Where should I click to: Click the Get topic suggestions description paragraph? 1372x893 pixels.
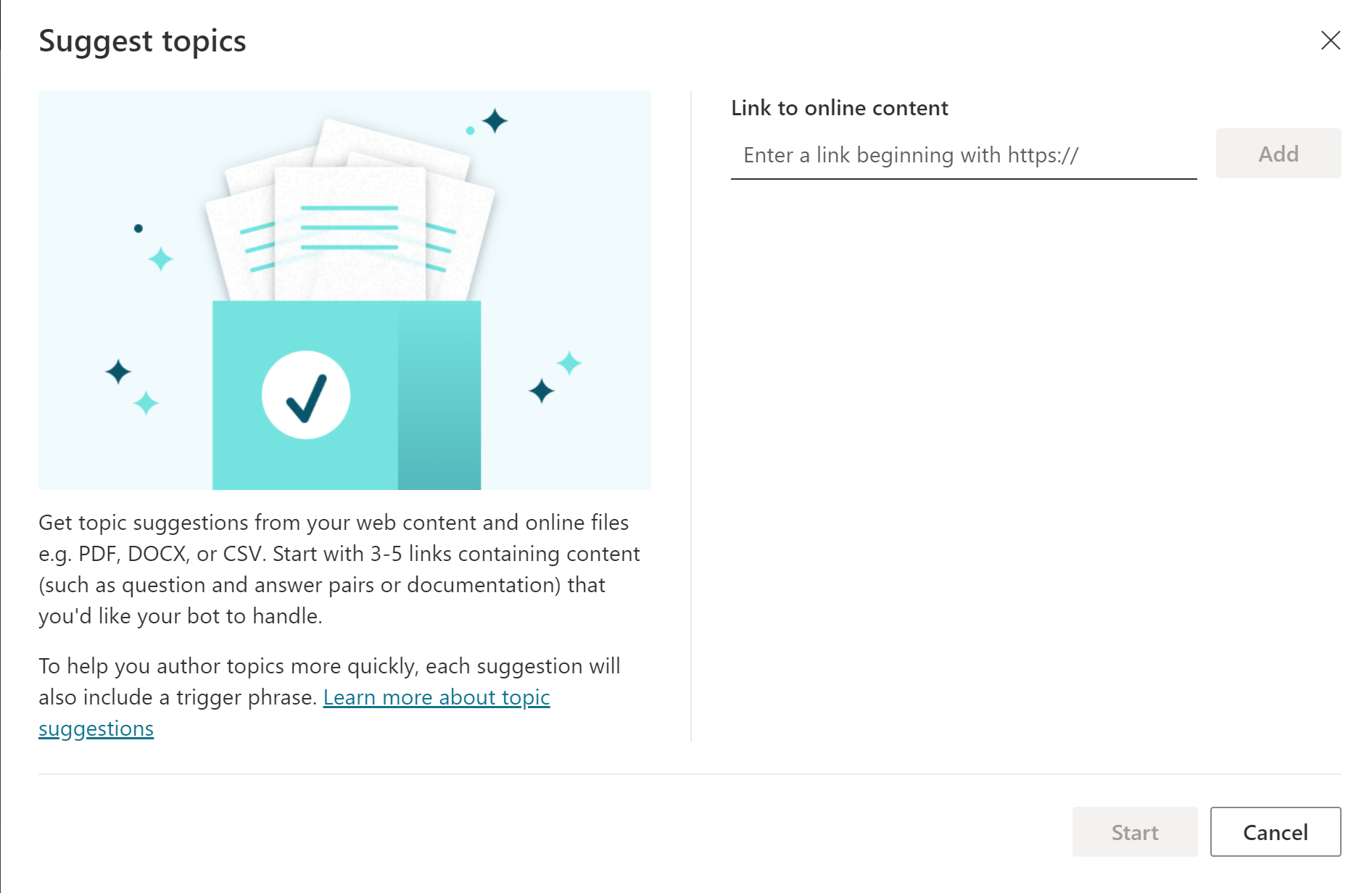point(339,569)
